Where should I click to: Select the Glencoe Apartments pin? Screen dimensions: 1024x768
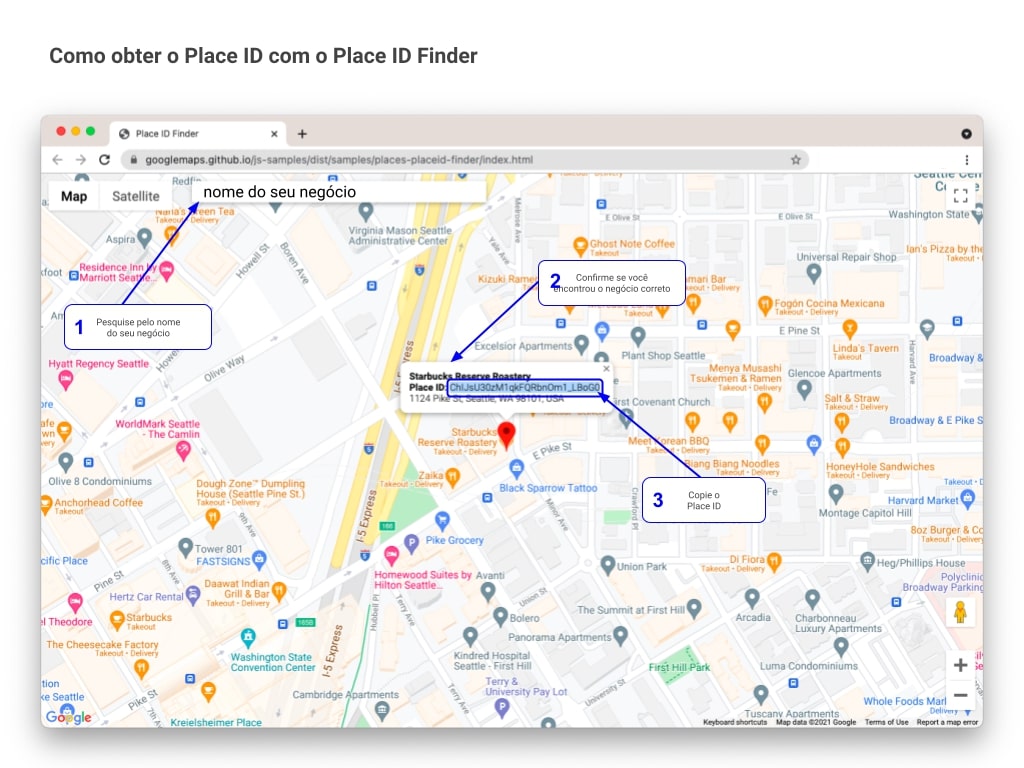(805, 389)
